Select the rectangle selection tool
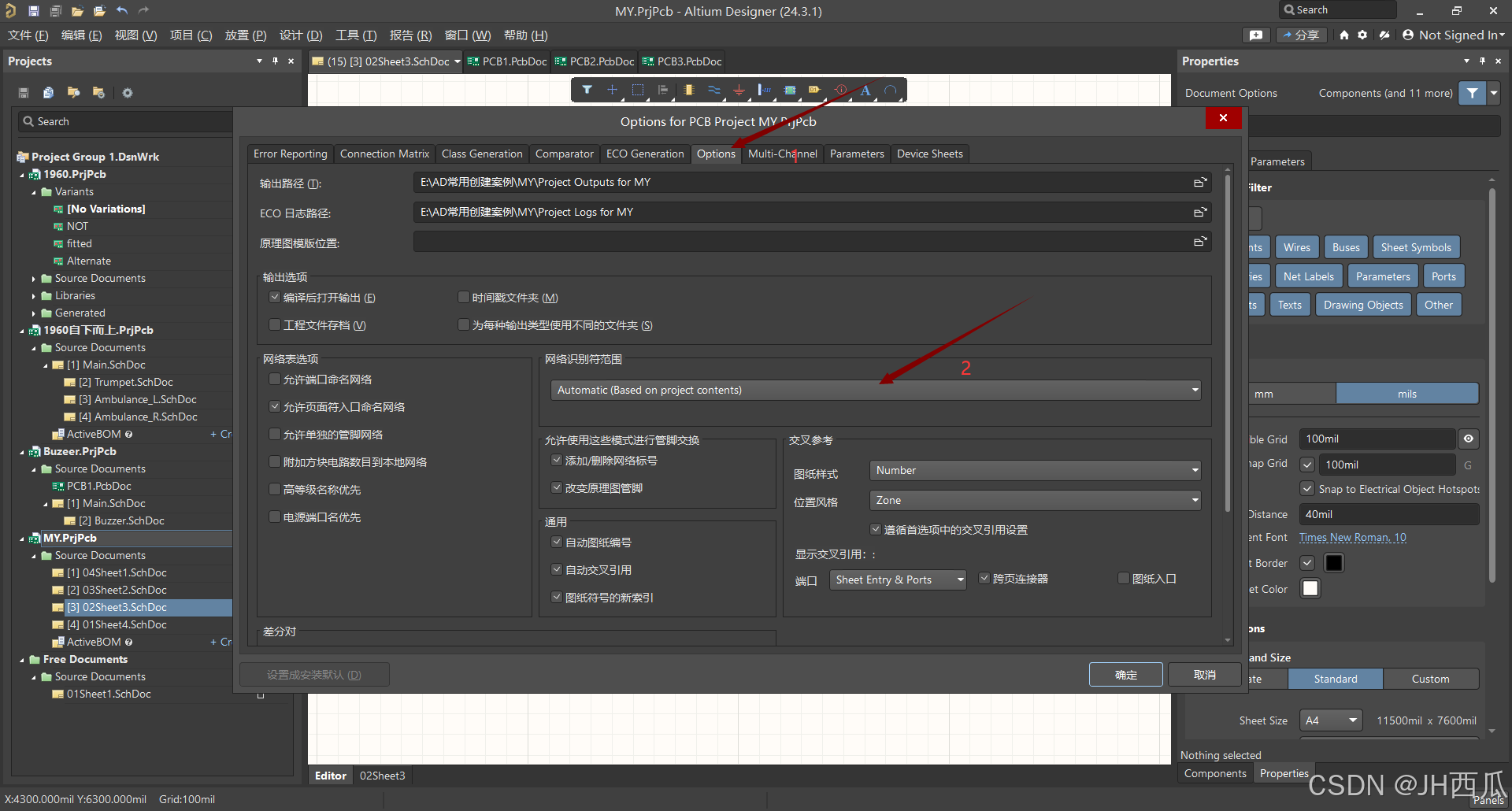 click(638, 90)
